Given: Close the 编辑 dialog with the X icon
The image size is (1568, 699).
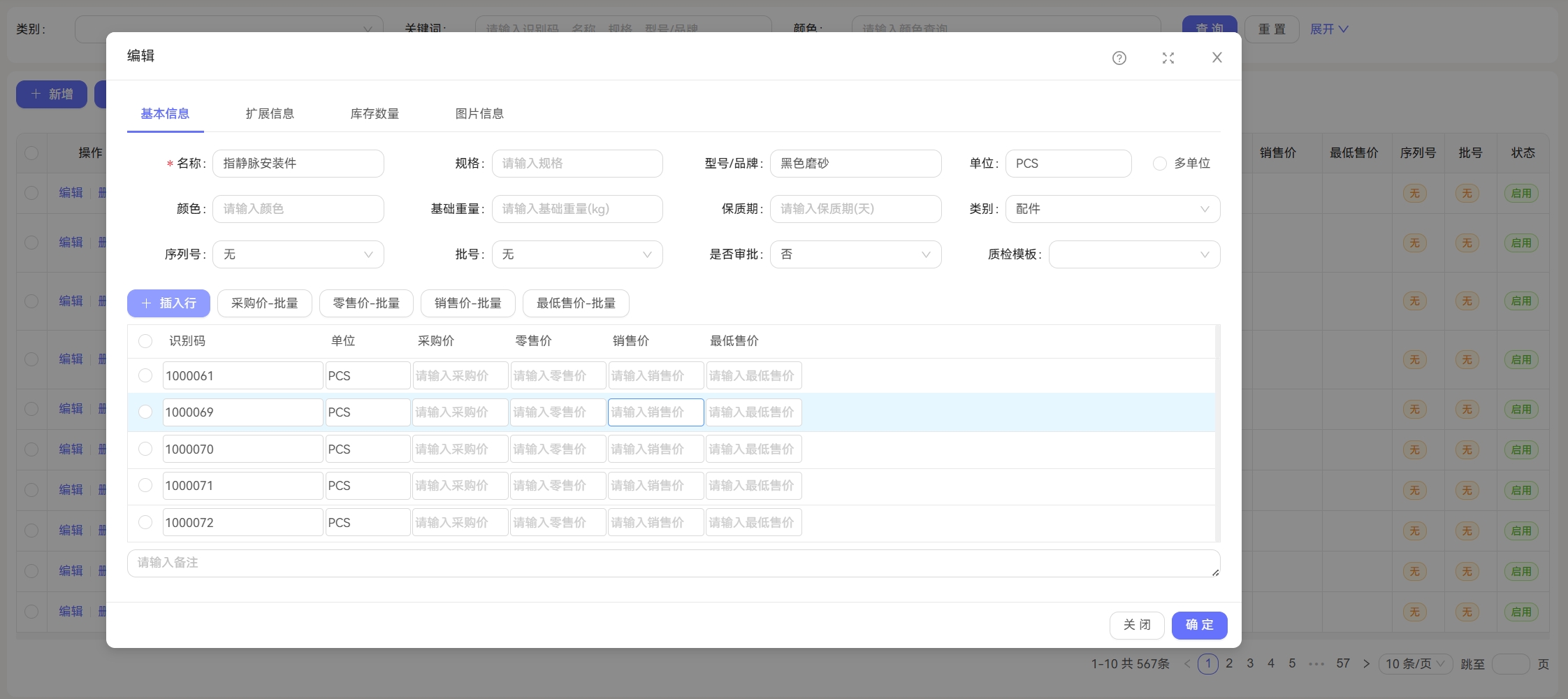Looking at the screenshot, I should (1217, 57).
